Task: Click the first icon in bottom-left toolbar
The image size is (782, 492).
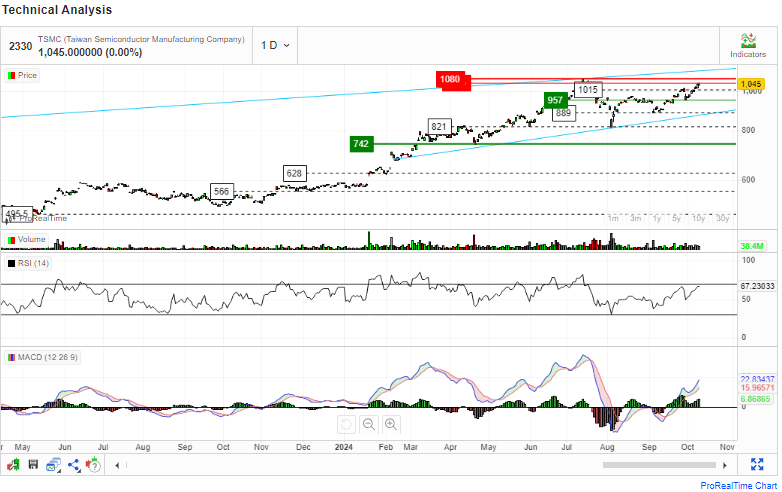Action: (x=13, y=465)
